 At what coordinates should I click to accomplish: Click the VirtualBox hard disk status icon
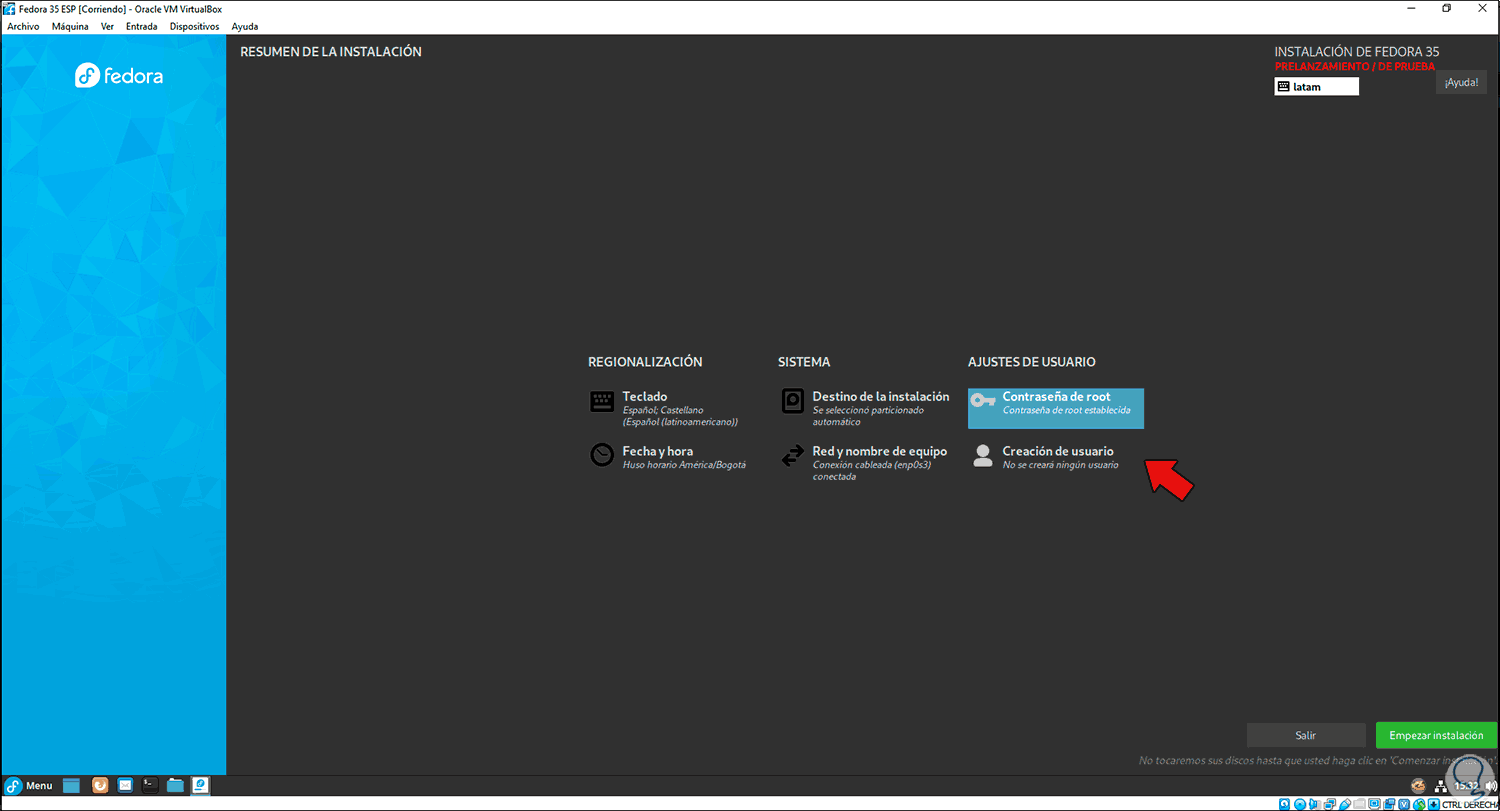tap(1285, 804)
